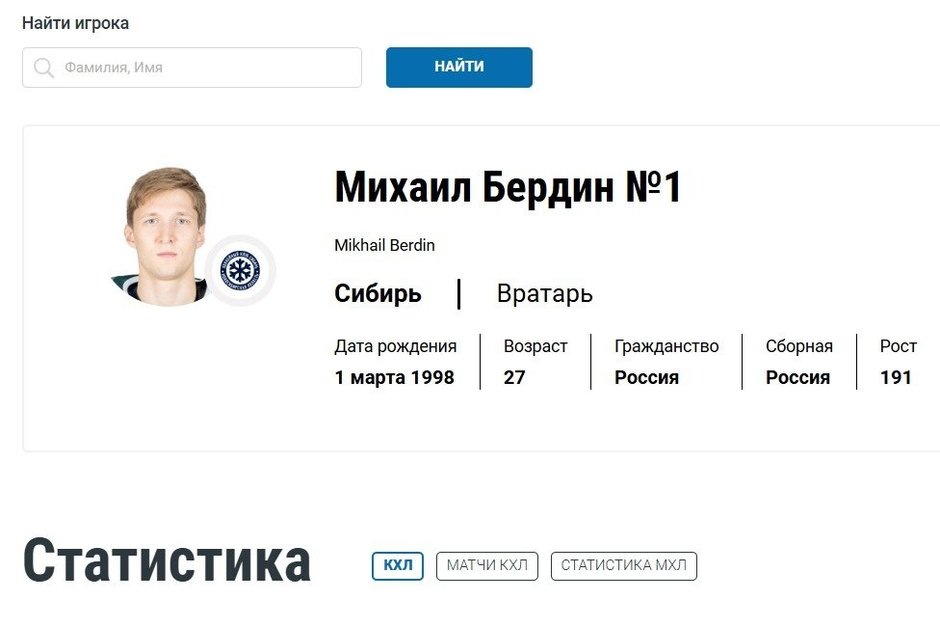
Task: Click the divider between Сибирь and Вратарь
Action: [459, 293]
